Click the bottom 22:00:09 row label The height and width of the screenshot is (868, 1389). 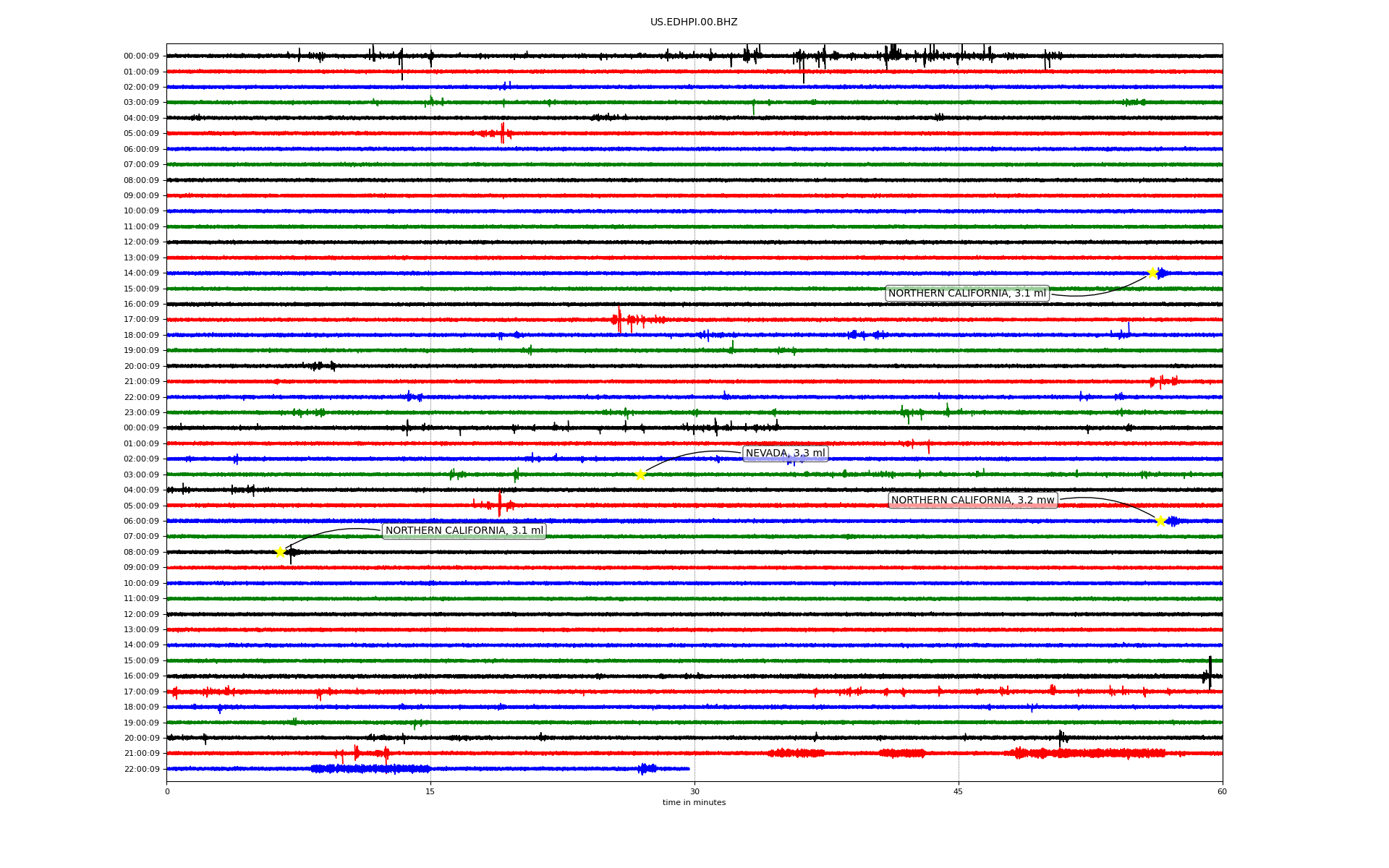(141, 770)
